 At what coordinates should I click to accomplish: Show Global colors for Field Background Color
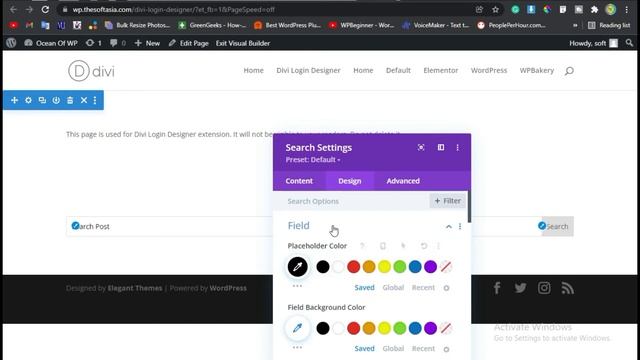click(x=393, y=349)
